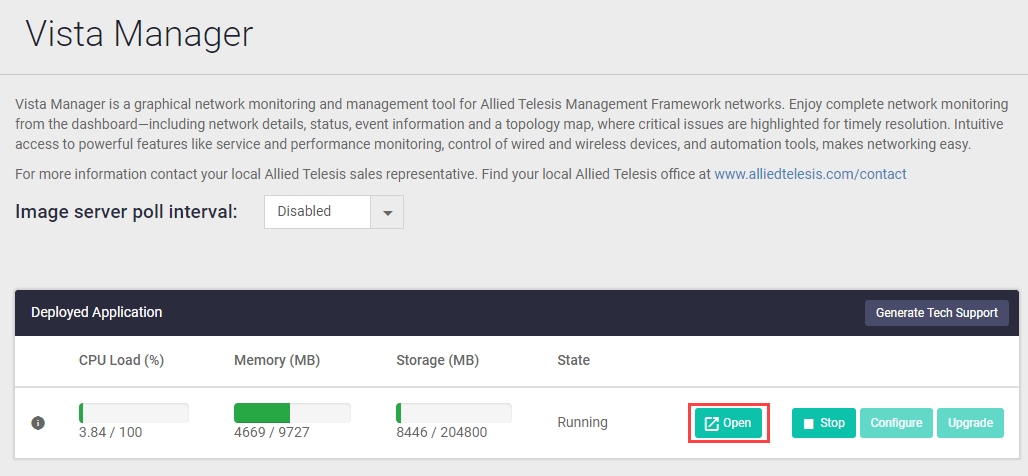Click the Deployed Application panel title
The width and height of the screenshot is (1028, 476).
97,312
